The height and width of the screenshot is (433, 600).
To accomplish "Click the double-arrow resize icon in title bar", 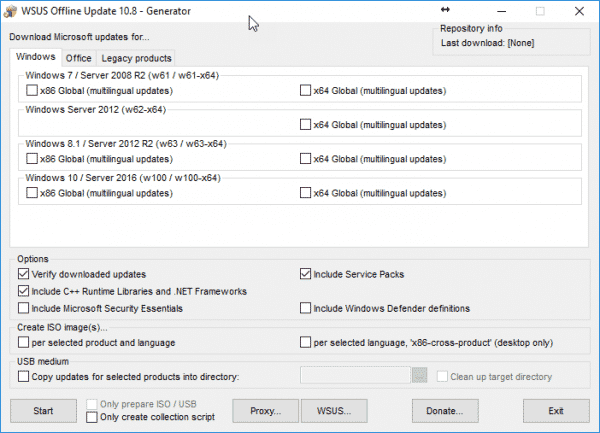I will coord(445,10).
